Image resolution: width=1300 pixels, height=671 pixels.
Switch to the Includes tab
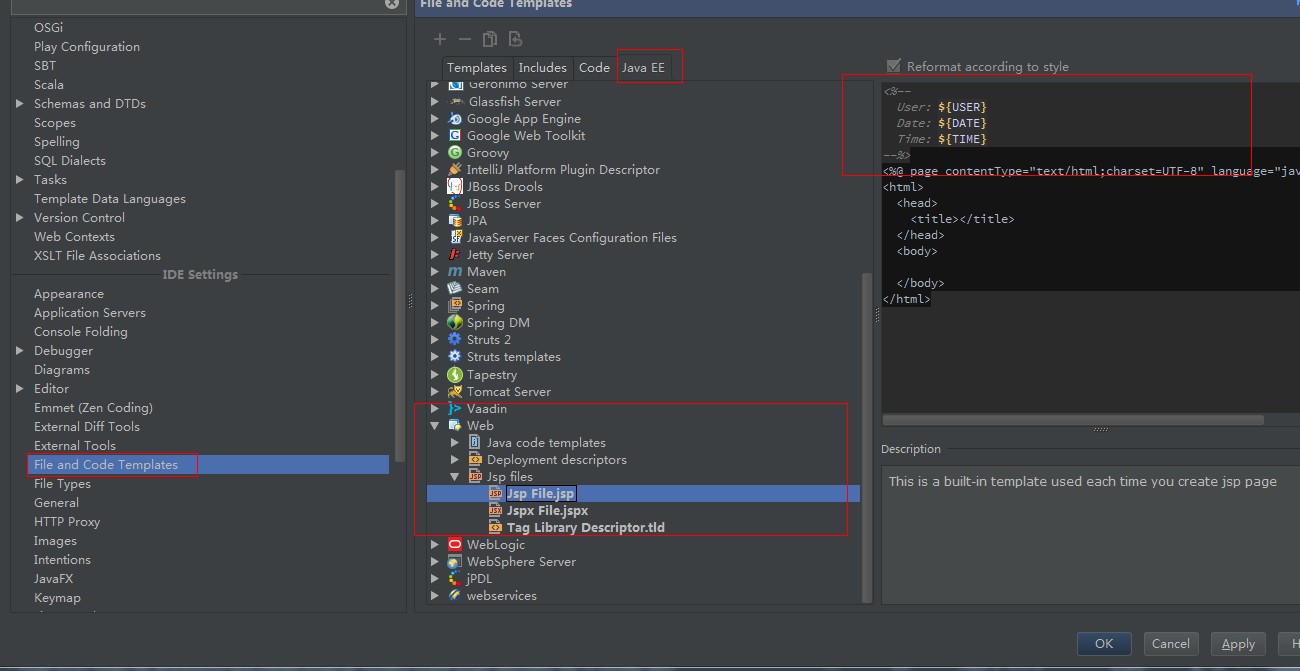point(543,68)
